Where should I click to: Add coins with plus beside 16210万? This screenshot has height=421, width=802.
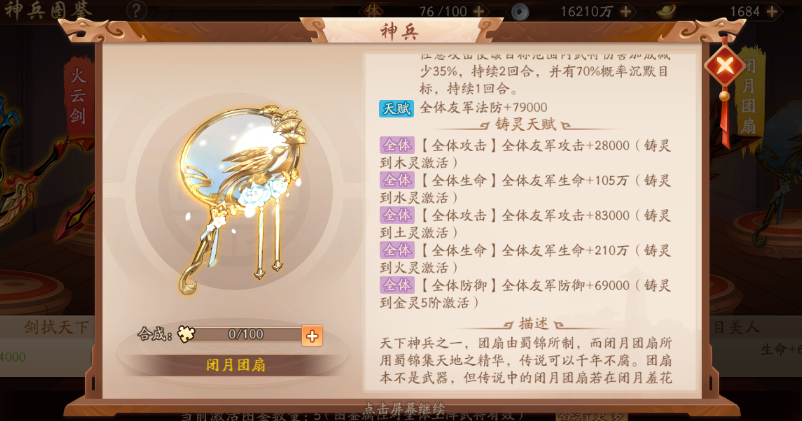(626, 11)
